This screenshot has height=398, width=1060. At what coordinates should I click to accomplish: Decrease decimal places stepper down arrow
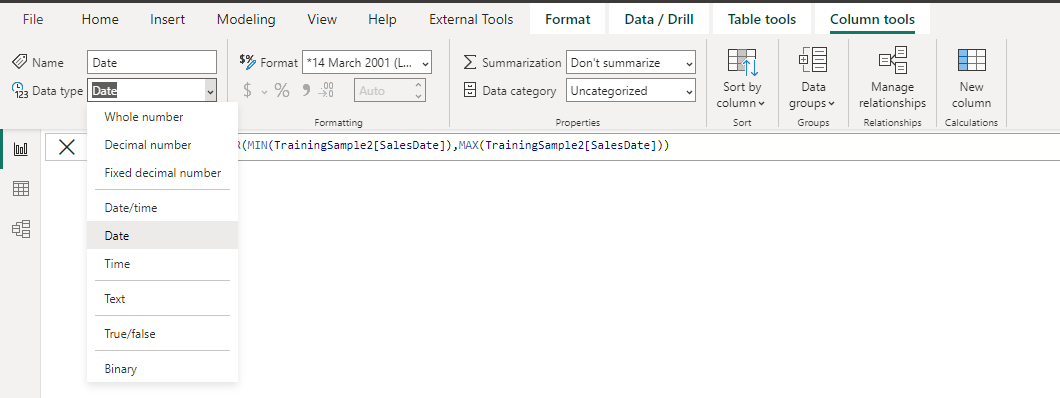[418, 96]
